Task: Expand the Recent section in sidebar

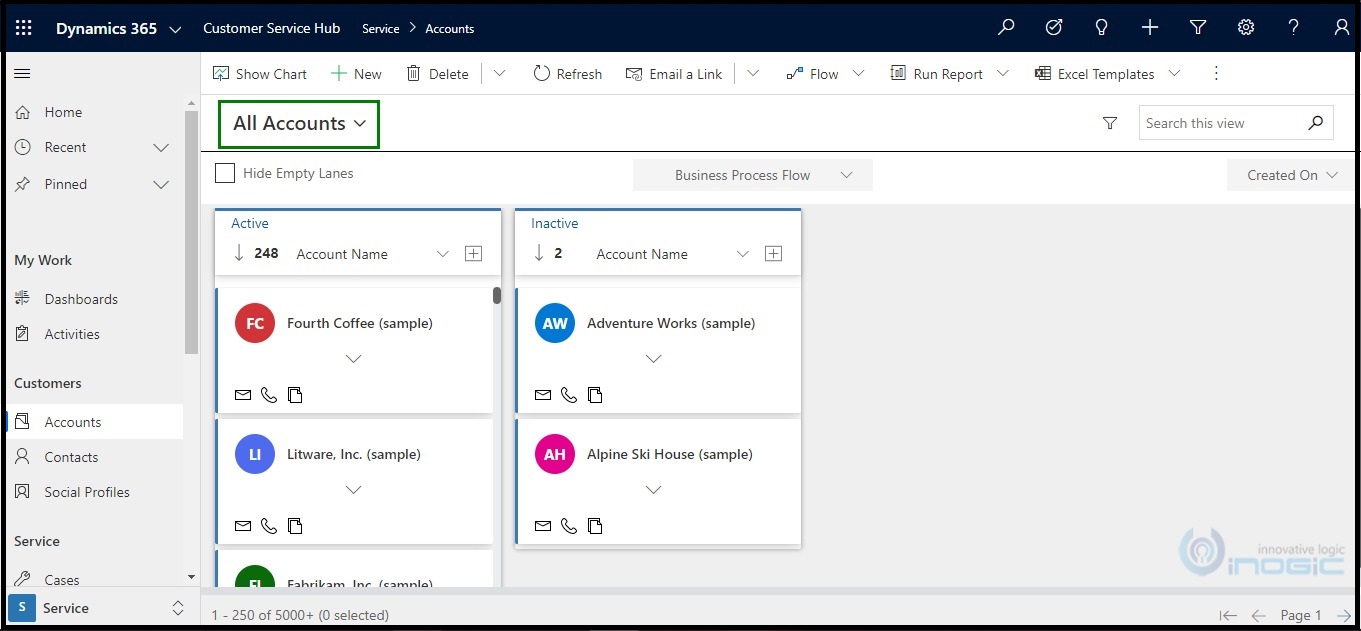Action: [161, 148]
